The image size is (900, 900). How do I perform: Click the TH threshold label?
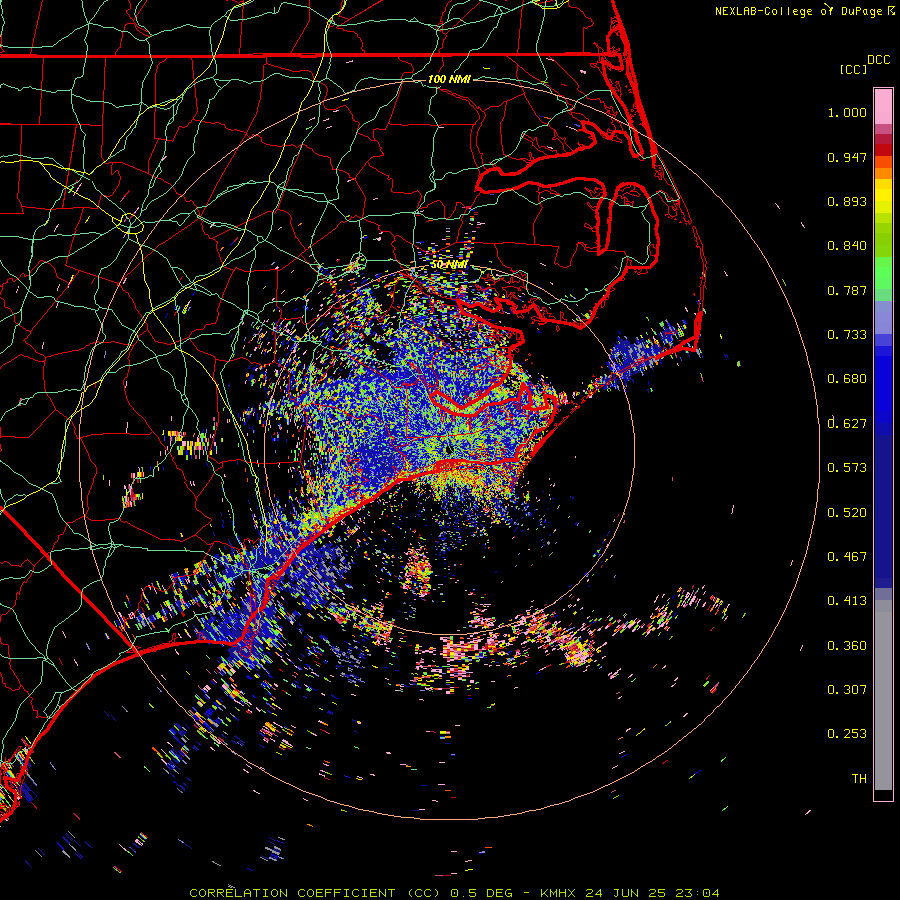pyautogui.click(x=859, y=779)
